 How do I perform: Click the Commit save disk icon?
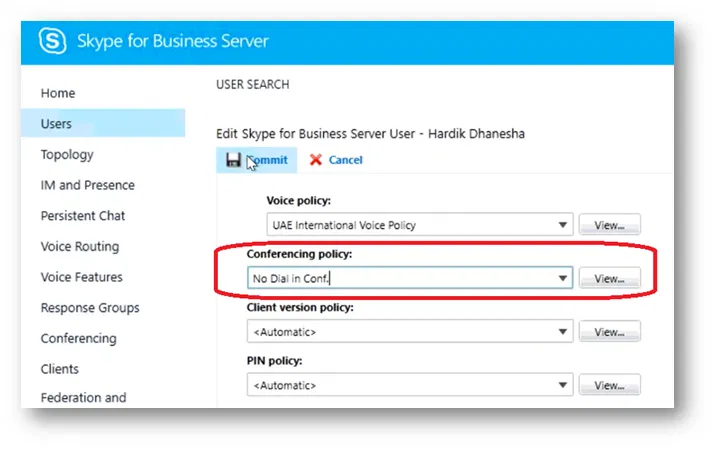click(233, 160)
